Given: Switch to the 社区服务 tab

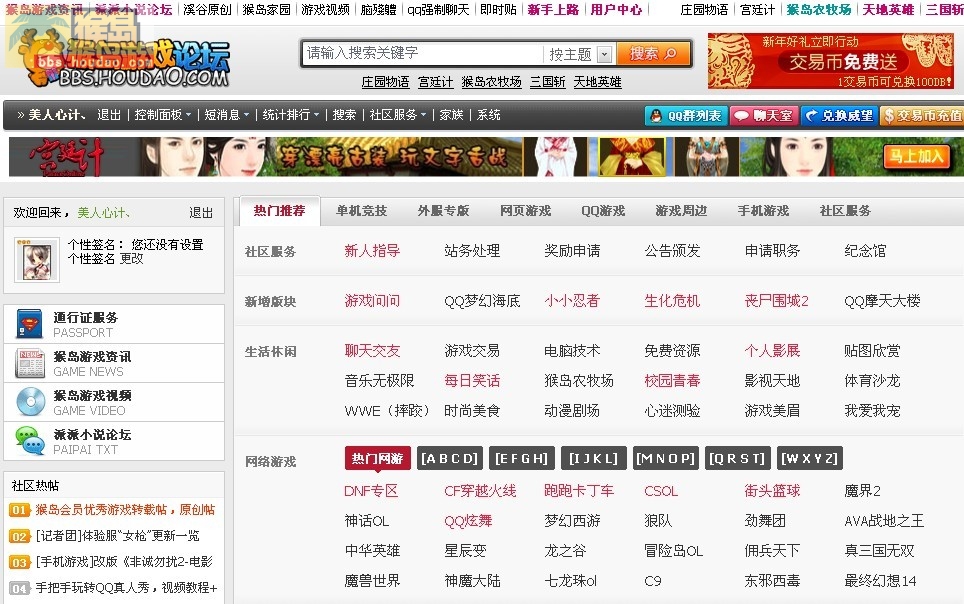Looking at the screenshot, I should click(x=845, y=211).
